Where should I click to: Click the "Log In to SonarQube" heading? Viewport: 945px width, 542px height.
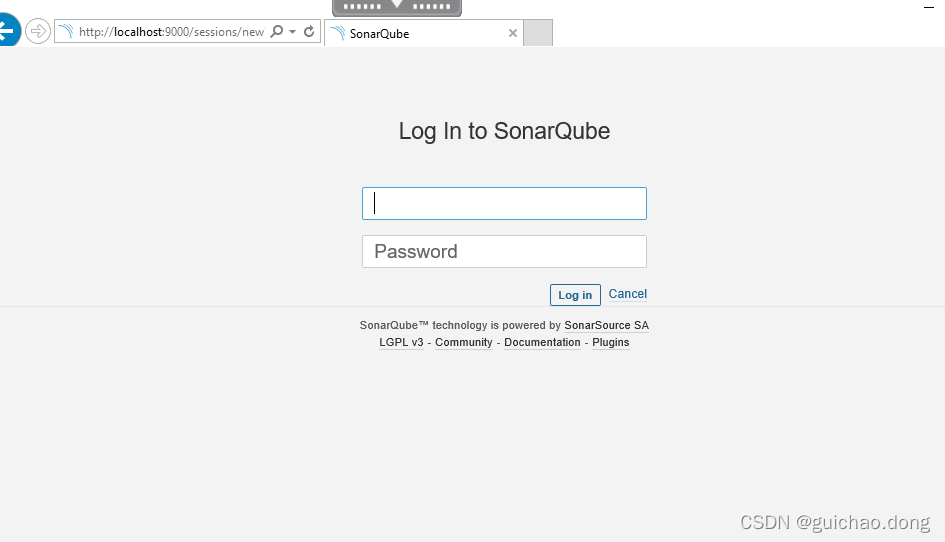coord(504,131)
